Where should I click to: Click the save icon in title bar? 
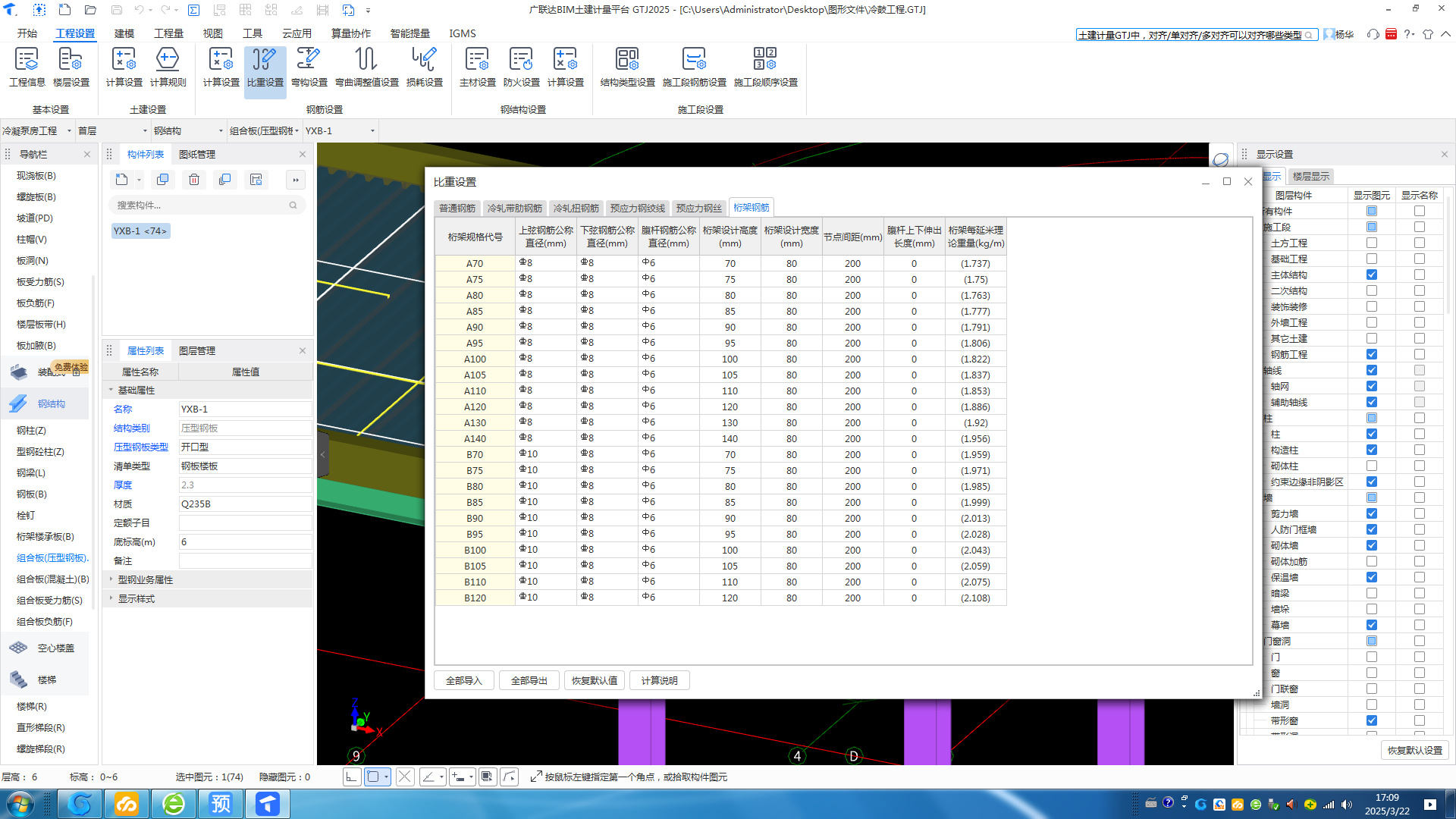pos(116,10)
